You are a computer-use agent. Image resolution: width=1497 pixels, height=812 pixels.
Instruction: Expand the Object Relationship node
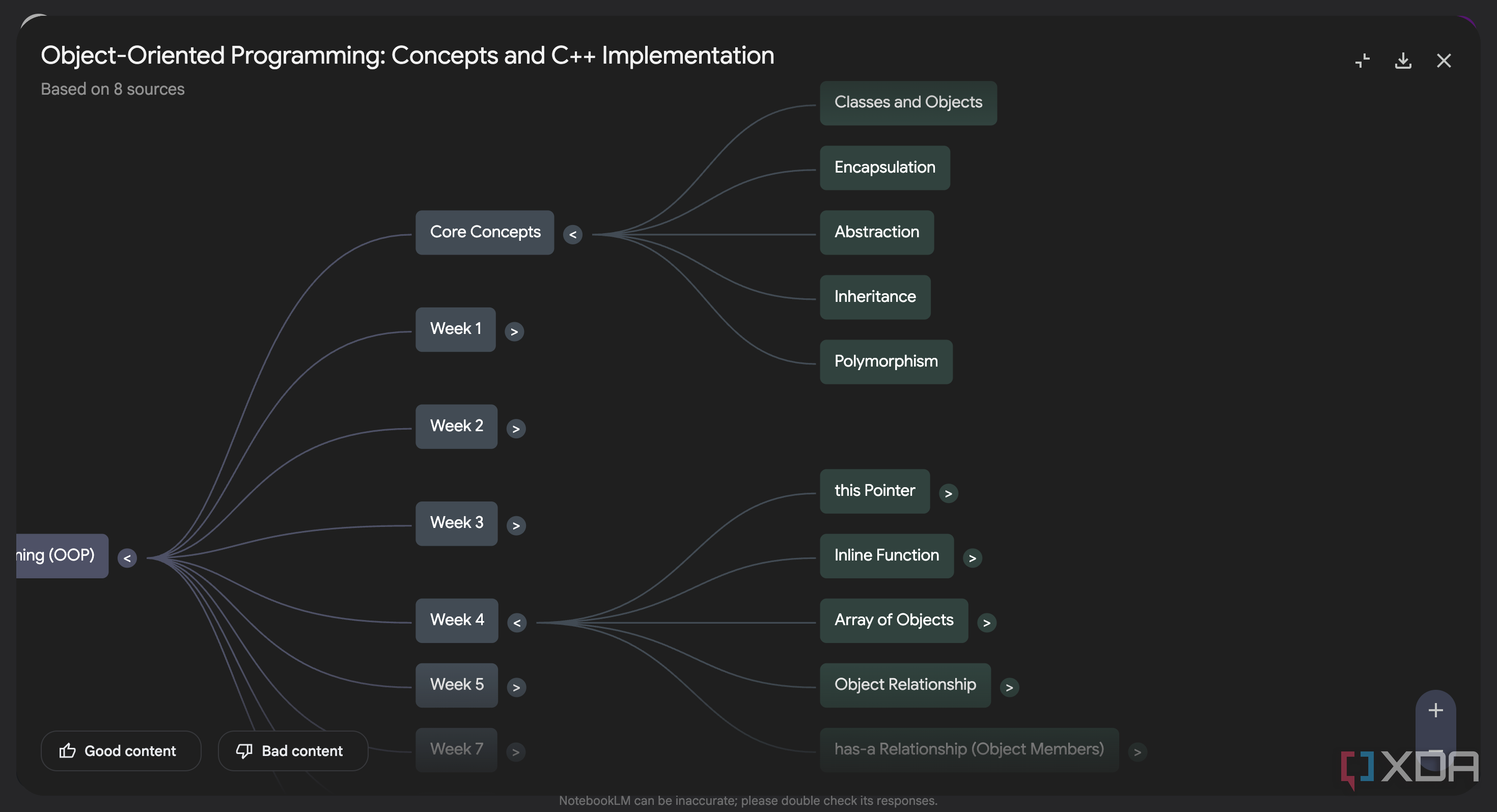(1009, 687)
